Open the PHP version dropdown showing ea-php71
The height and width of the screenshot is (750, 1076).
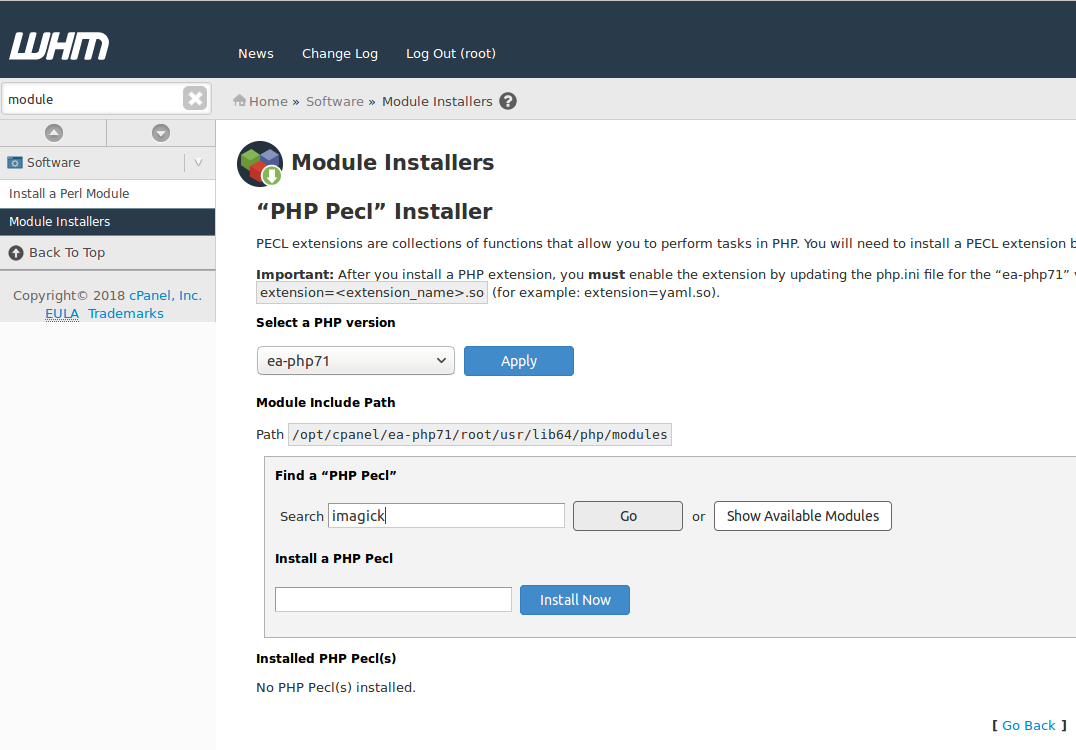pyautogui.click(x=355, y=360)
